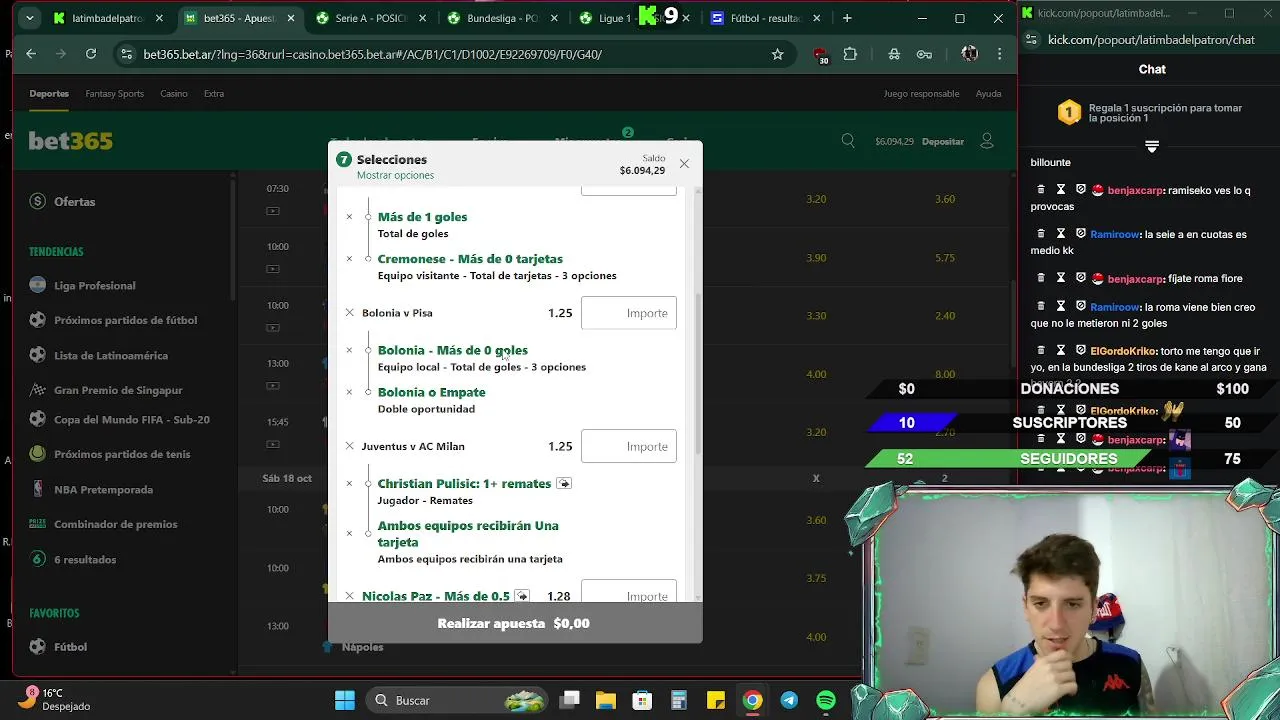The image size is (1280, 720).
Task: Open Juego responsable link
Action: click(x=921, y=94)
